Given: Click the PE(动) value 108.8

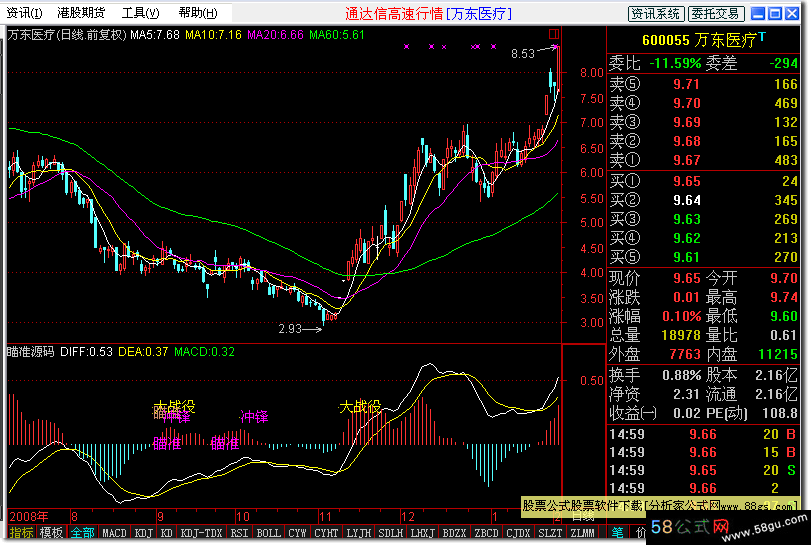Looking at the screenshot, I should [780, 413].
